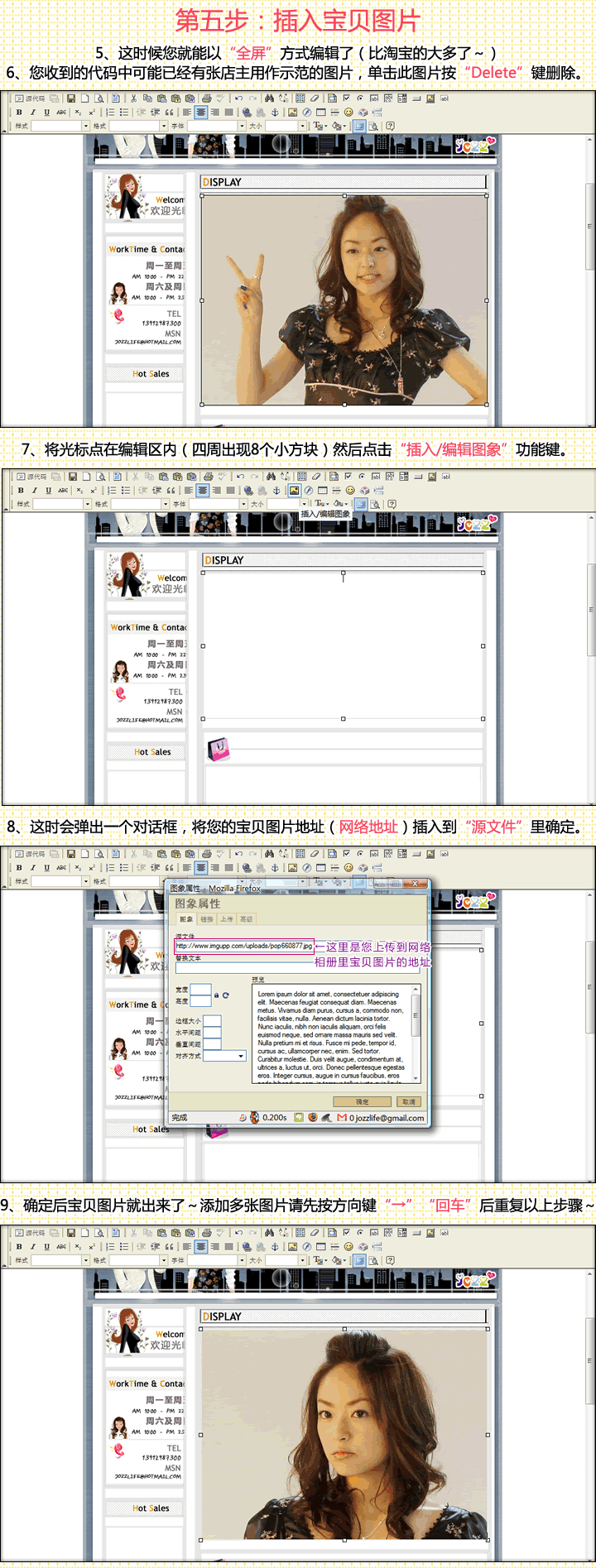The image size is (596, 1568).
Task: Open 样式 style dropdown in step 7 toolbar
Action: (61, 503)
